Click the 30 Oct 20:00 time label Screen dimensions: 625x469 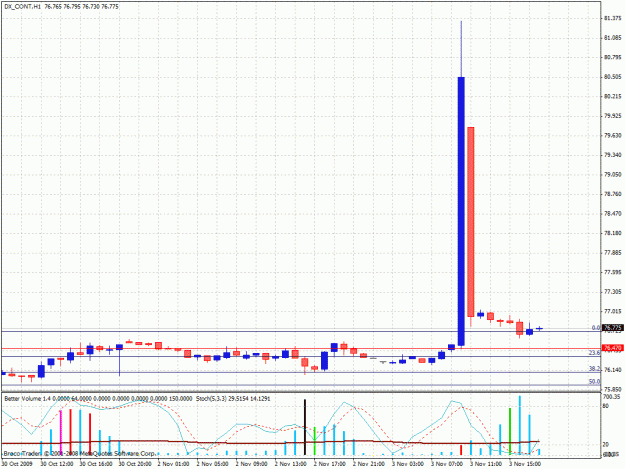click(135, 464)
